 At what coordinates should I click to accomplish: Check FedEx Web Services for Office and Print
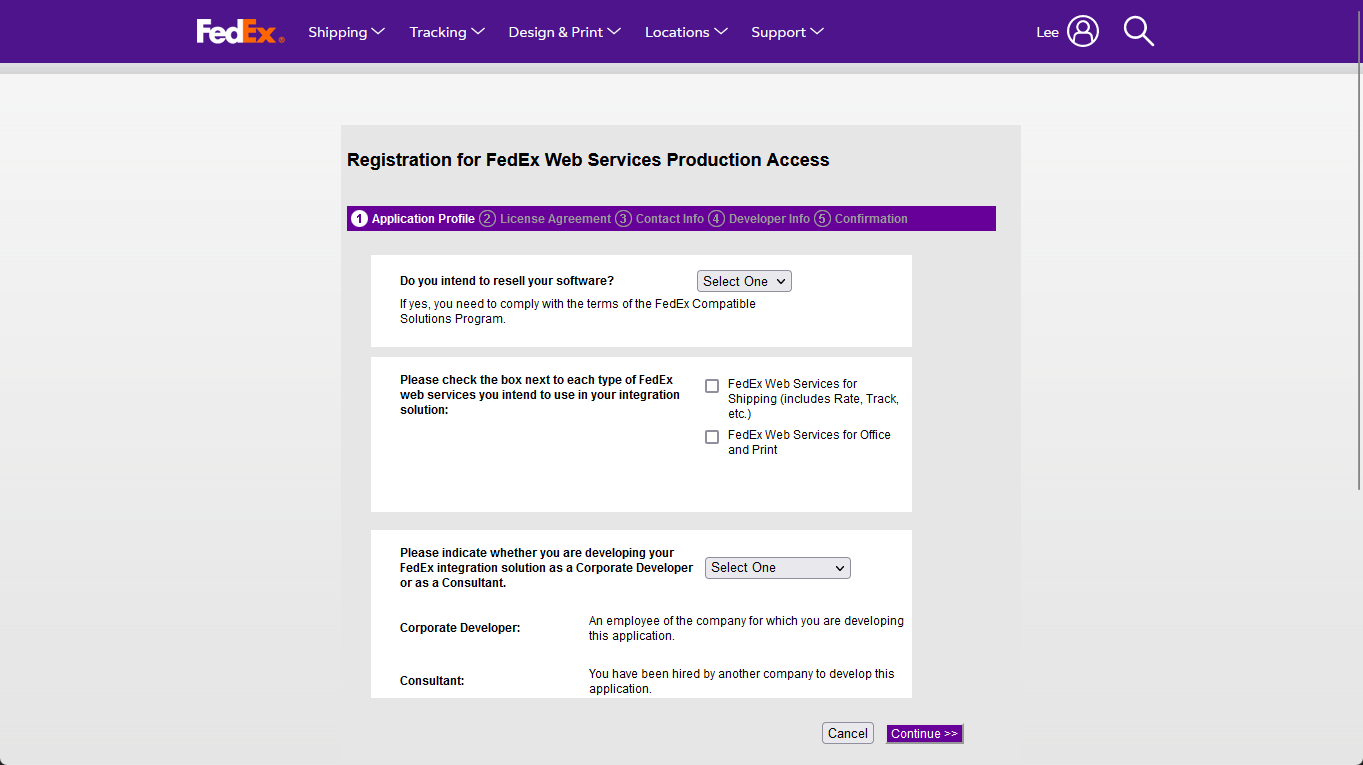[712, 437]
